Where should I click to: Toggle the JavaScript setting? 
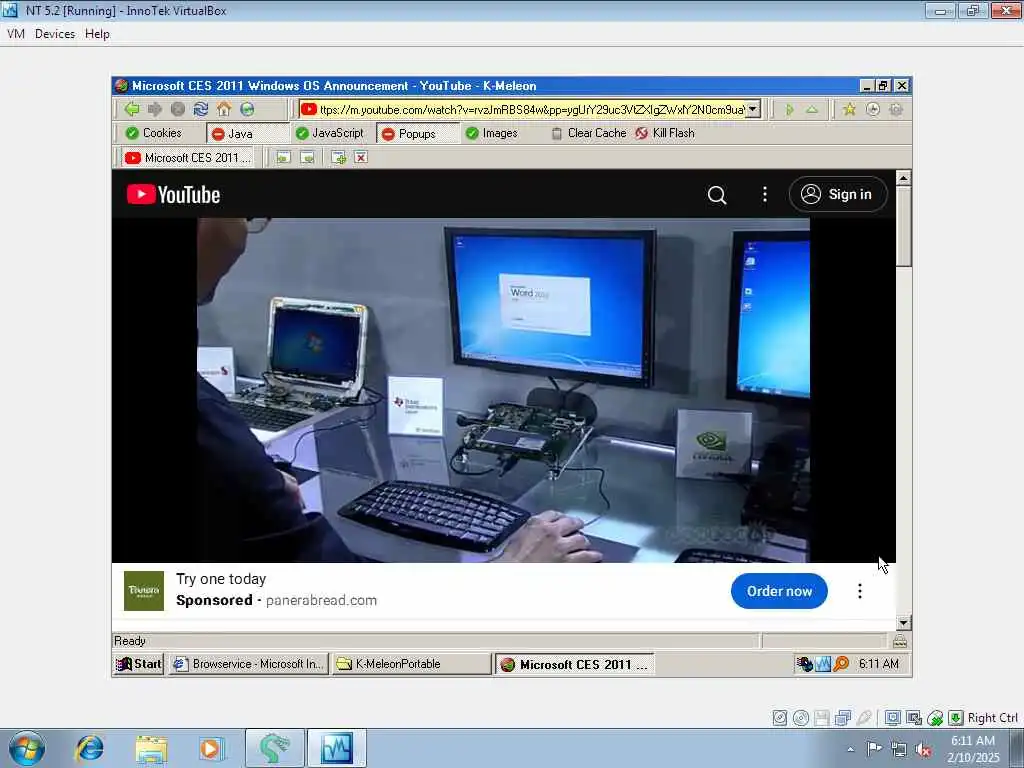tap(329, 133)
